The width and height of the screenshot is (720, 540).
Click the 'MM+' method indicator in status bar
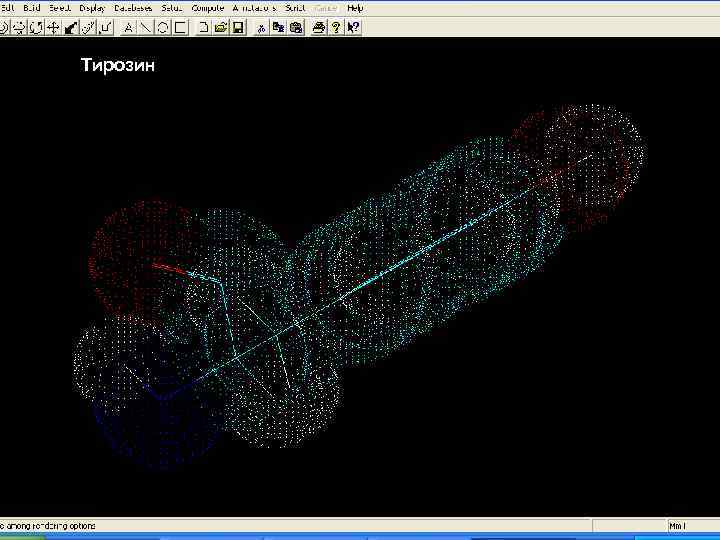(677, 526)
